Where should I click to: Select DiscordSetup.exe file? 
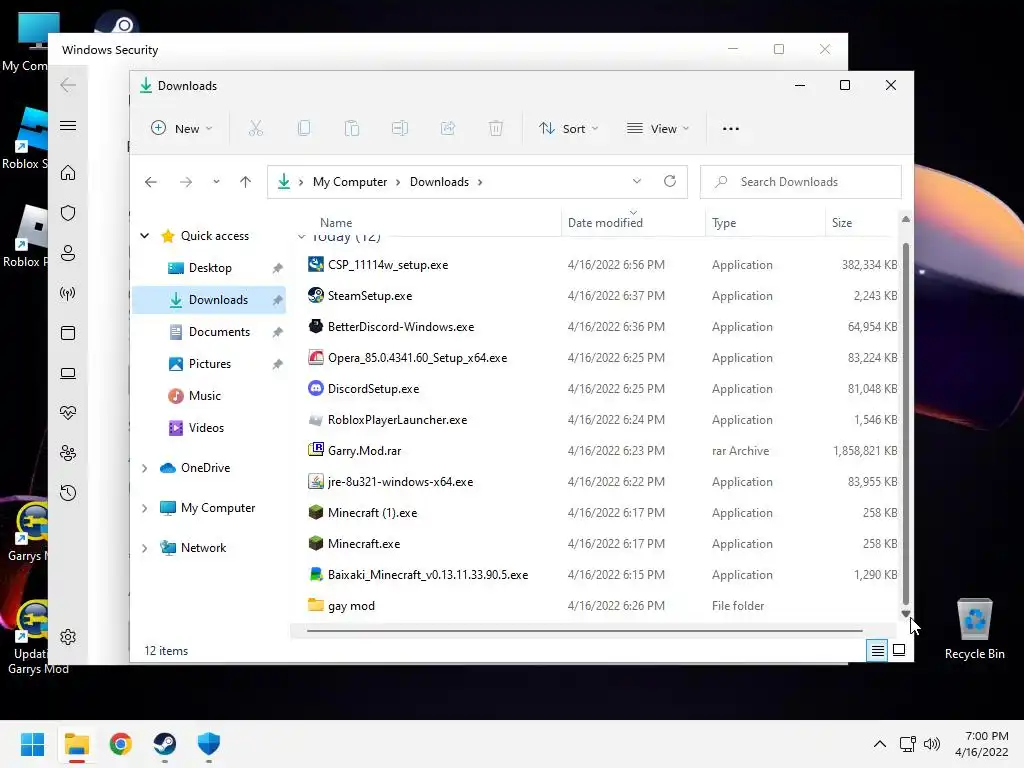(374, 389)
